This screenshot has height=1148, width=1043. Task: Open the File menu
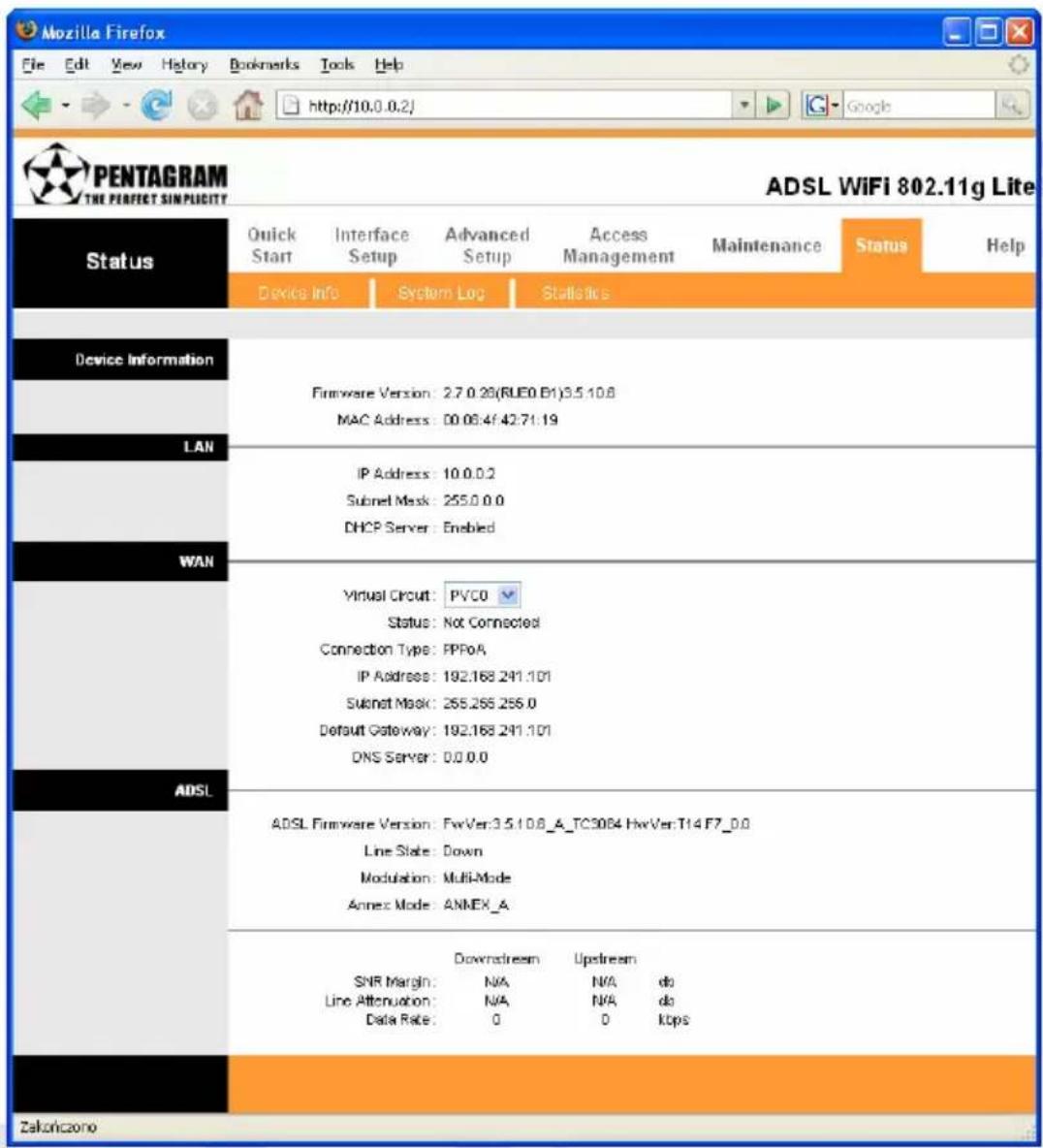(33, 64)
